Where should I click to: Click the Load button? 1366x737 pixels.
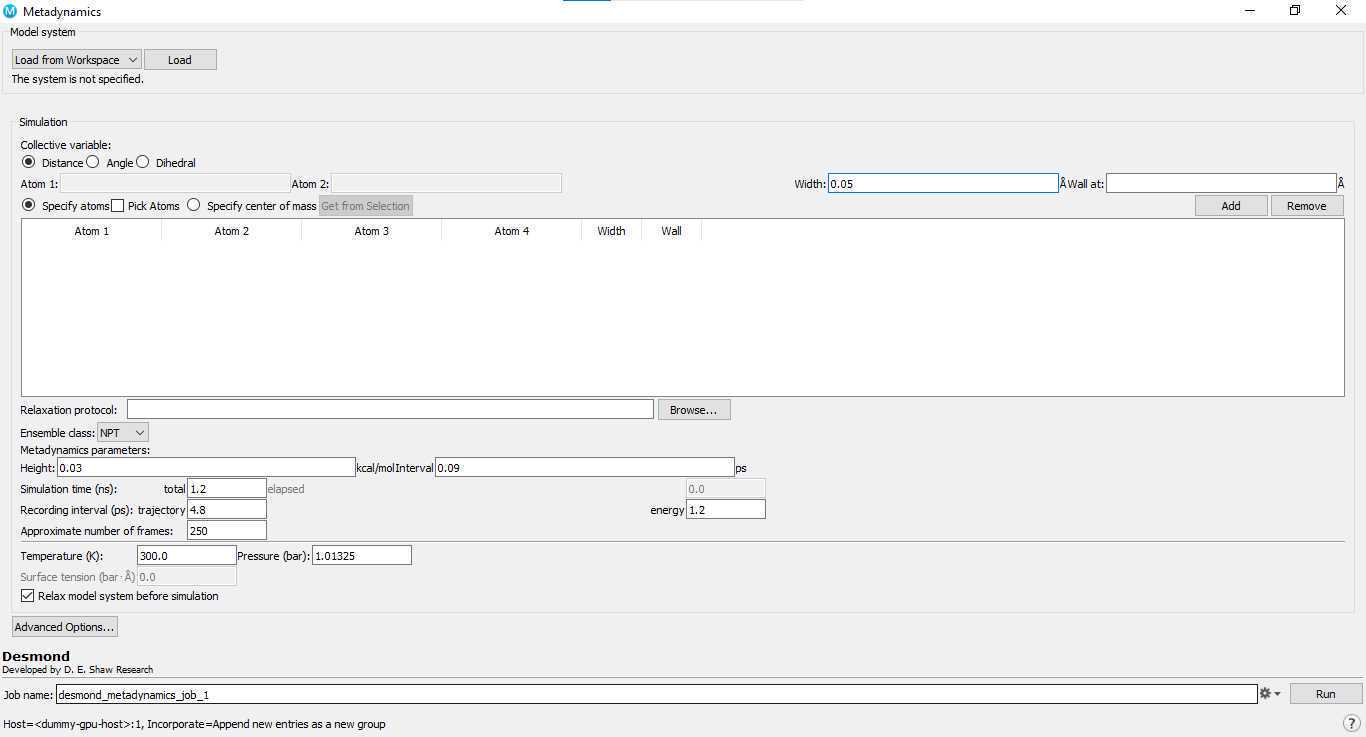coord(180,60)
